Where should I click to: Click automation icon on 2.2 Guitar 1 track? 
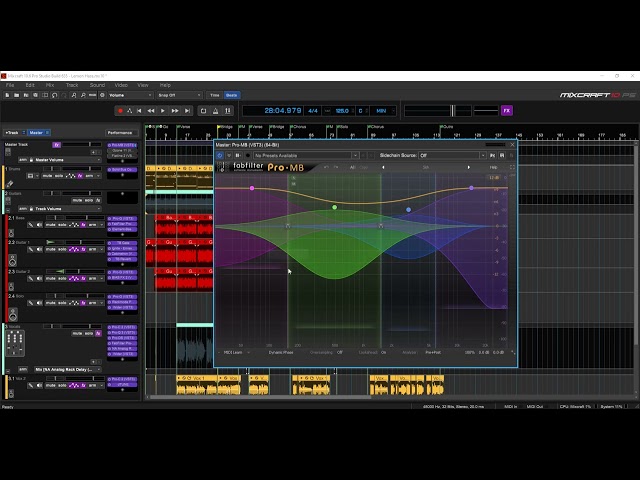73,249
